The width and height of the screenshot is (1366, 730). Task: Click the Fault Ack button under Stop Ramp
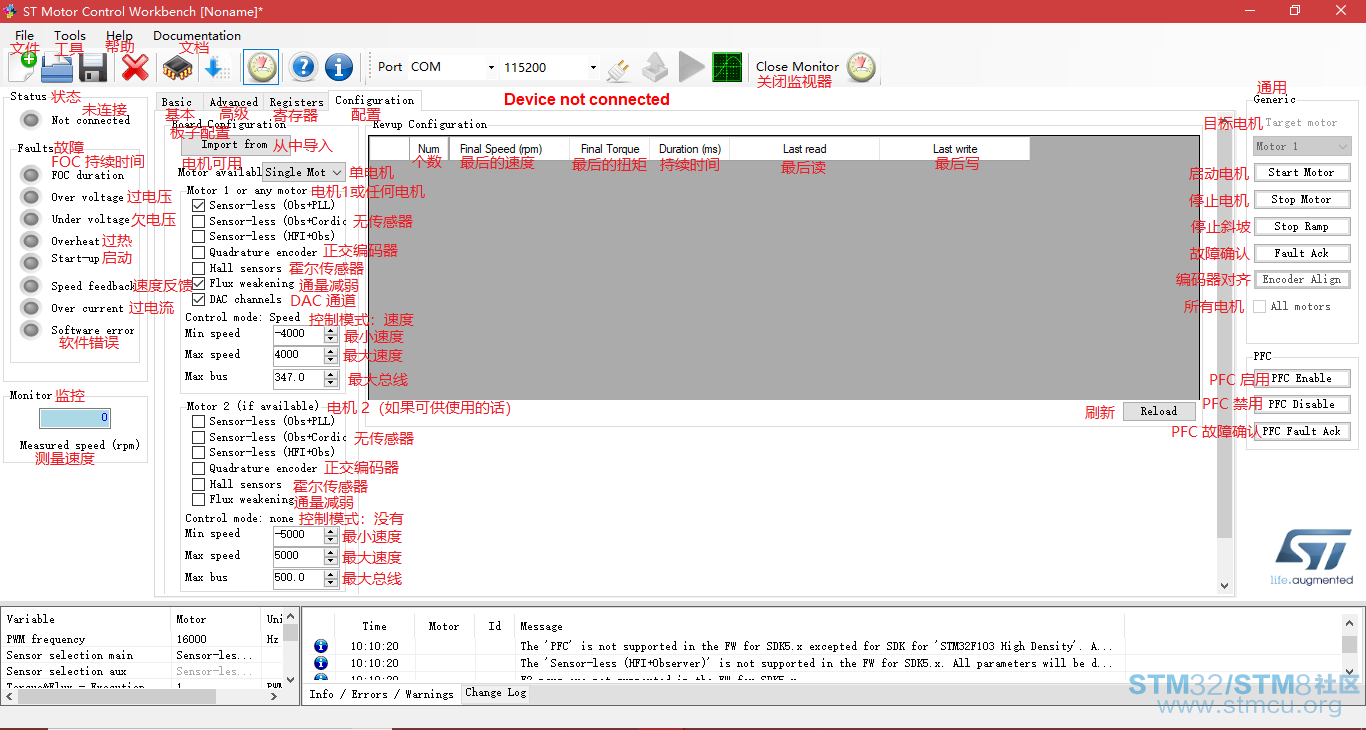coord(1302,254)
